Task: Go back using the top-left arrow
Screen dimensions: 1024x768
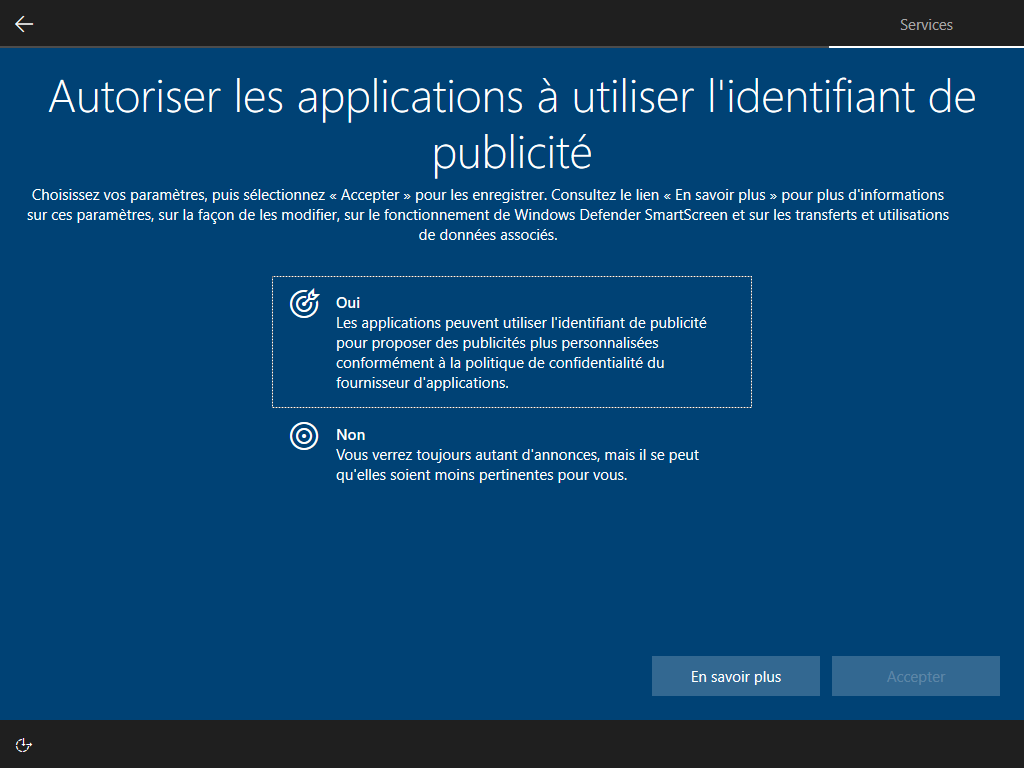Action: (x=24, y=24)
